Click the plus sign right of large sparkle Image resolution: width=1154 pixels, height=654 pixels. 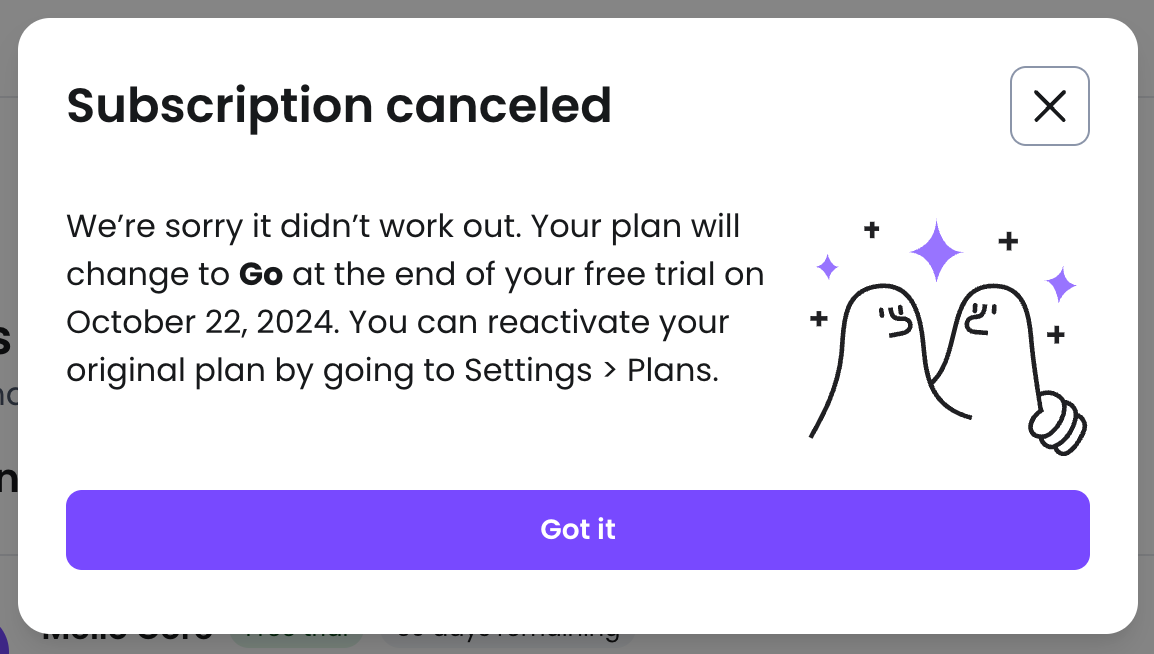pos(1008,241)
